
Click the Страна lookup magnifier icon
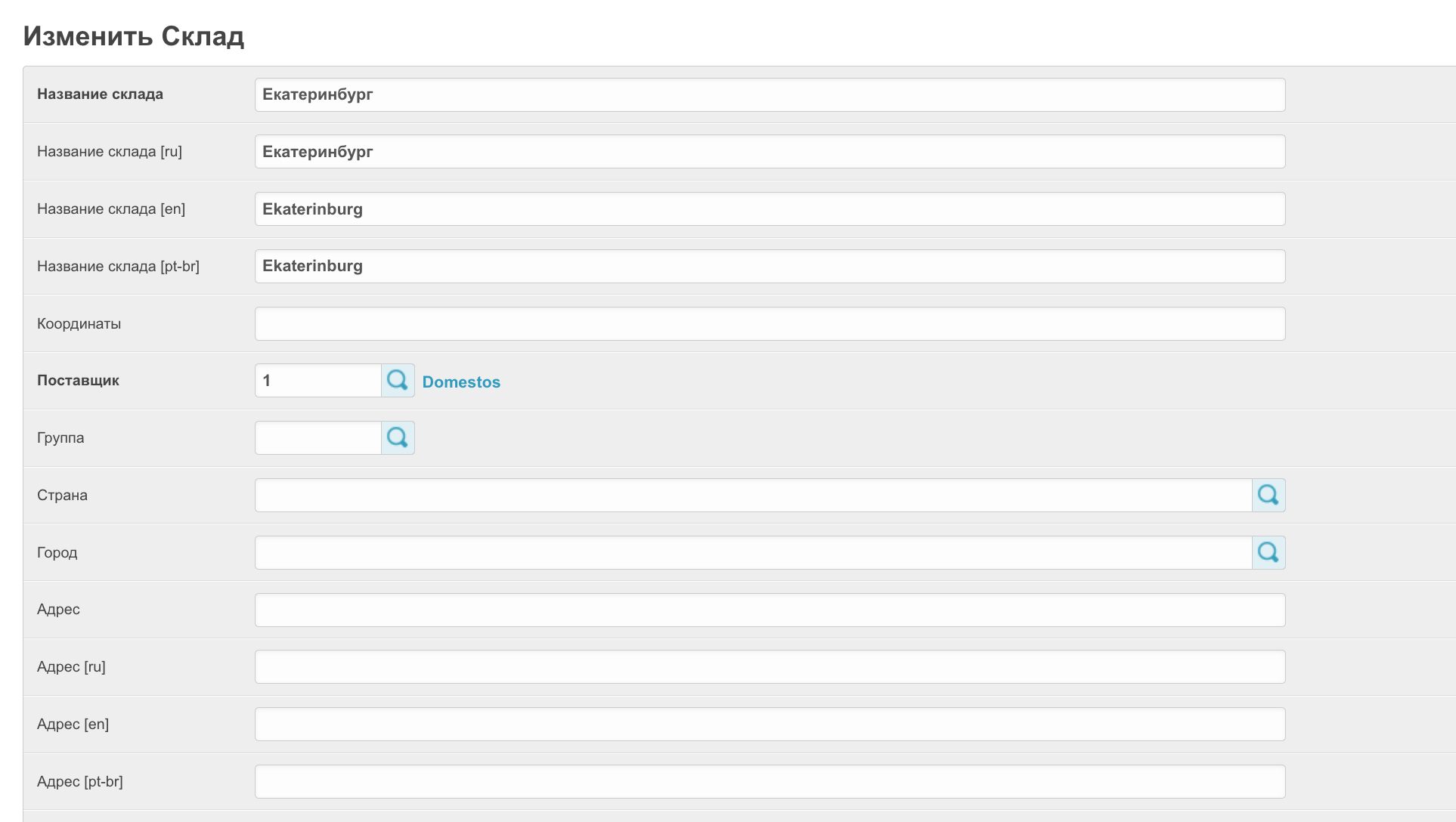point(1269,496)
